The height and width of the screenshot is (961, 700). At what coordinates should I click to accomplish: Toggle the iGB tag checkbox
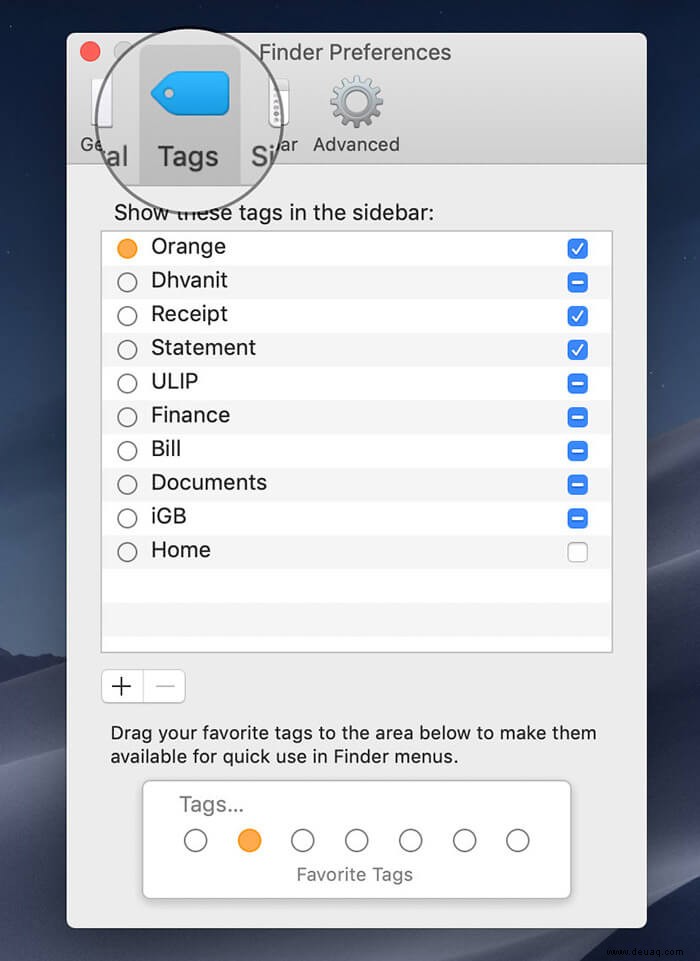[x=577, y=518]
